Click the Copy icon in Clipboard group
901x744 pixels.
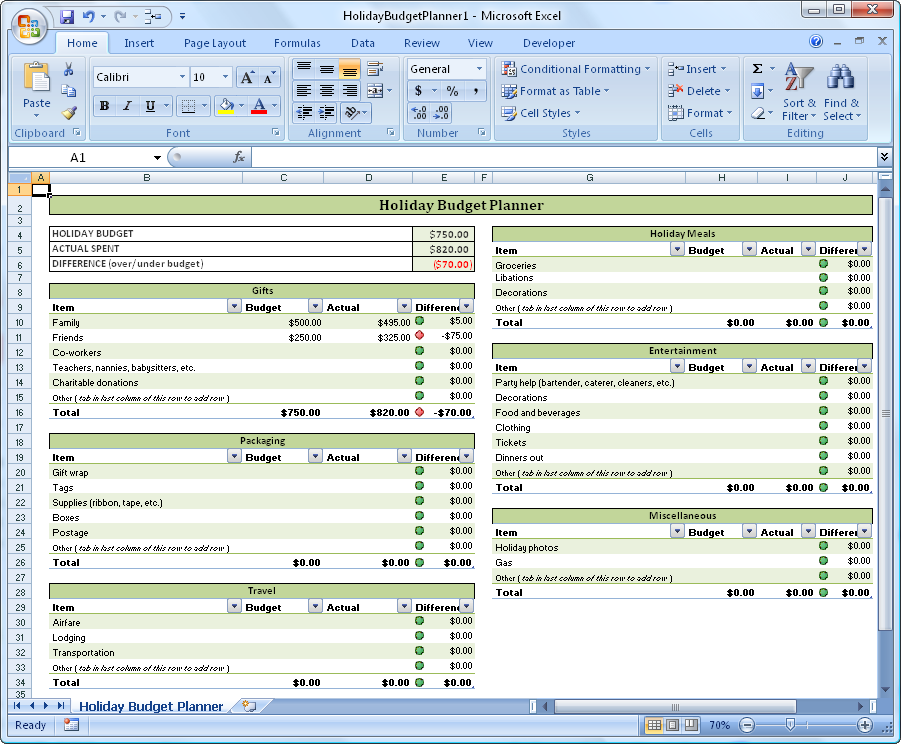tap(68, 91)
